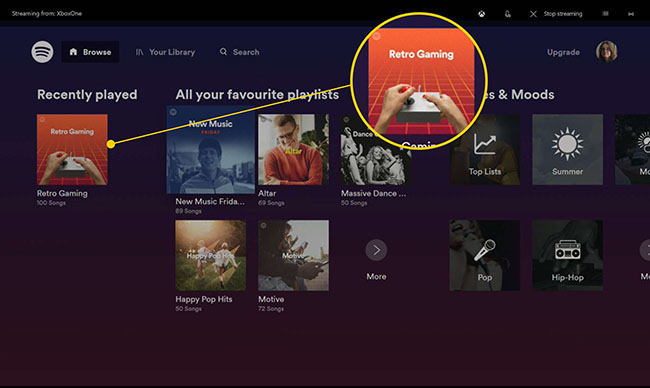This screenshot has height=388, width=650.
Task: Open the streaming bar menu icon
Action: (x=605, y=14)
